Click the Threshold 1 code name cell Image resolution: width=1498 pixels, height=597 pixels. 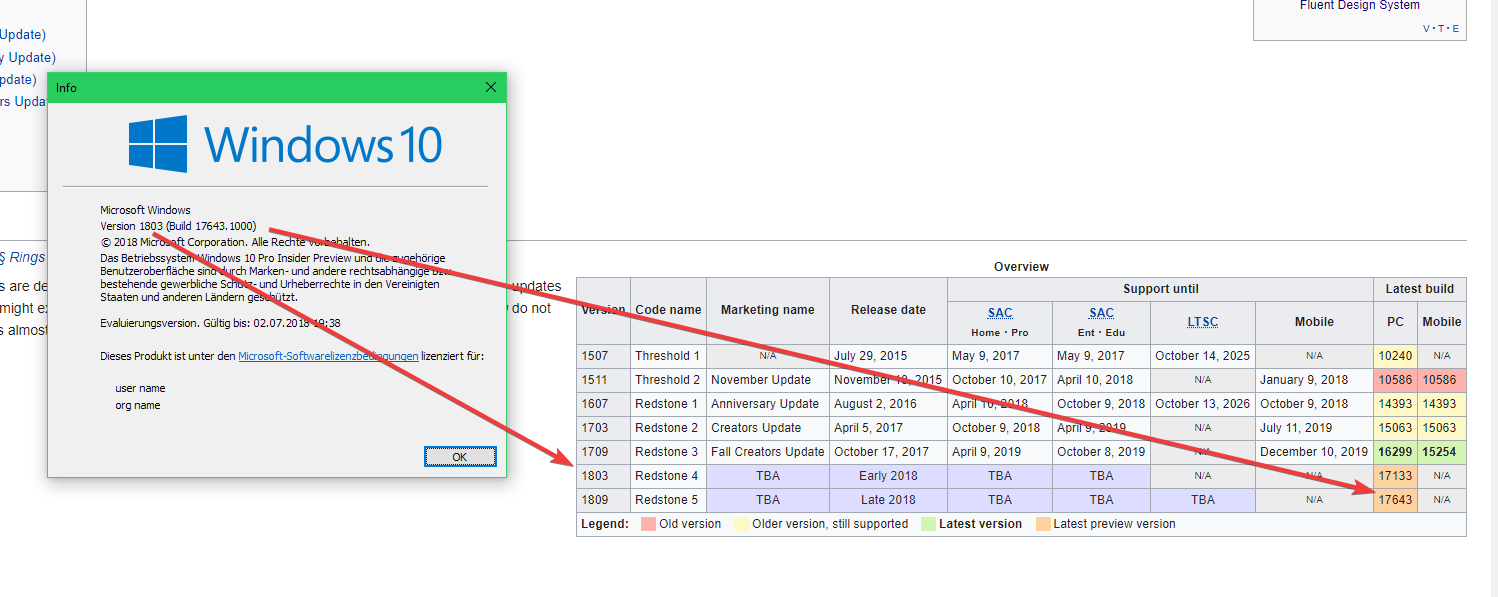coord(668,356)
